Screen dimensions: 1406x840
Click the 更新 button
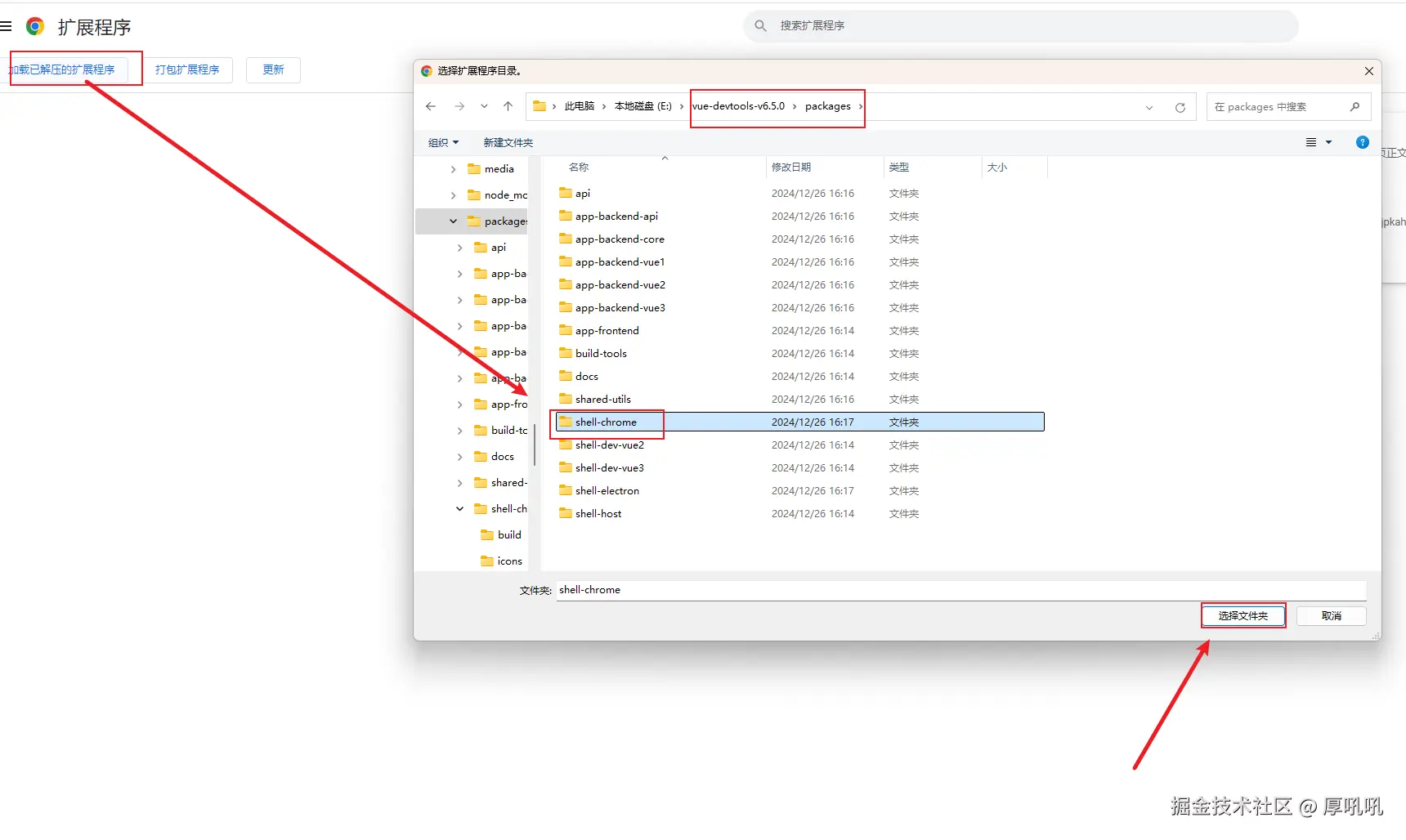273,69
